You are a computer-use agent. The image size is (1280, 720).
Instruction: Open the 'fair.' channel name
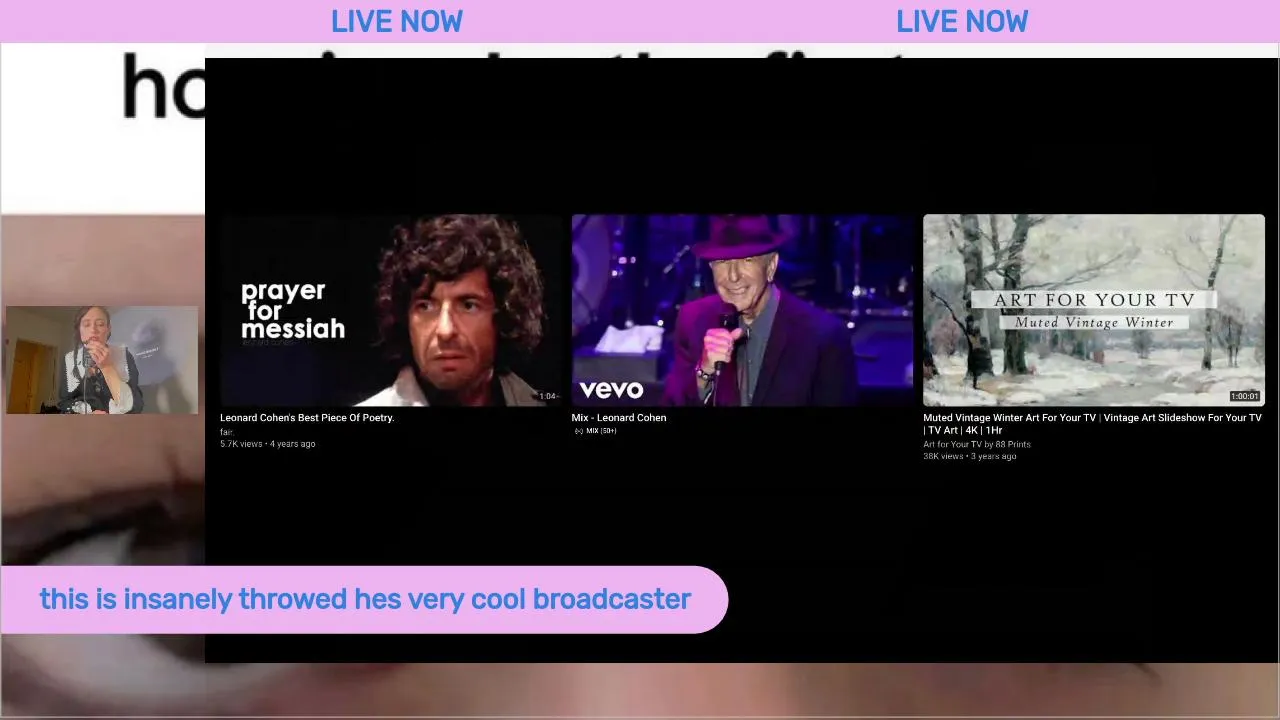click(226, 432)
